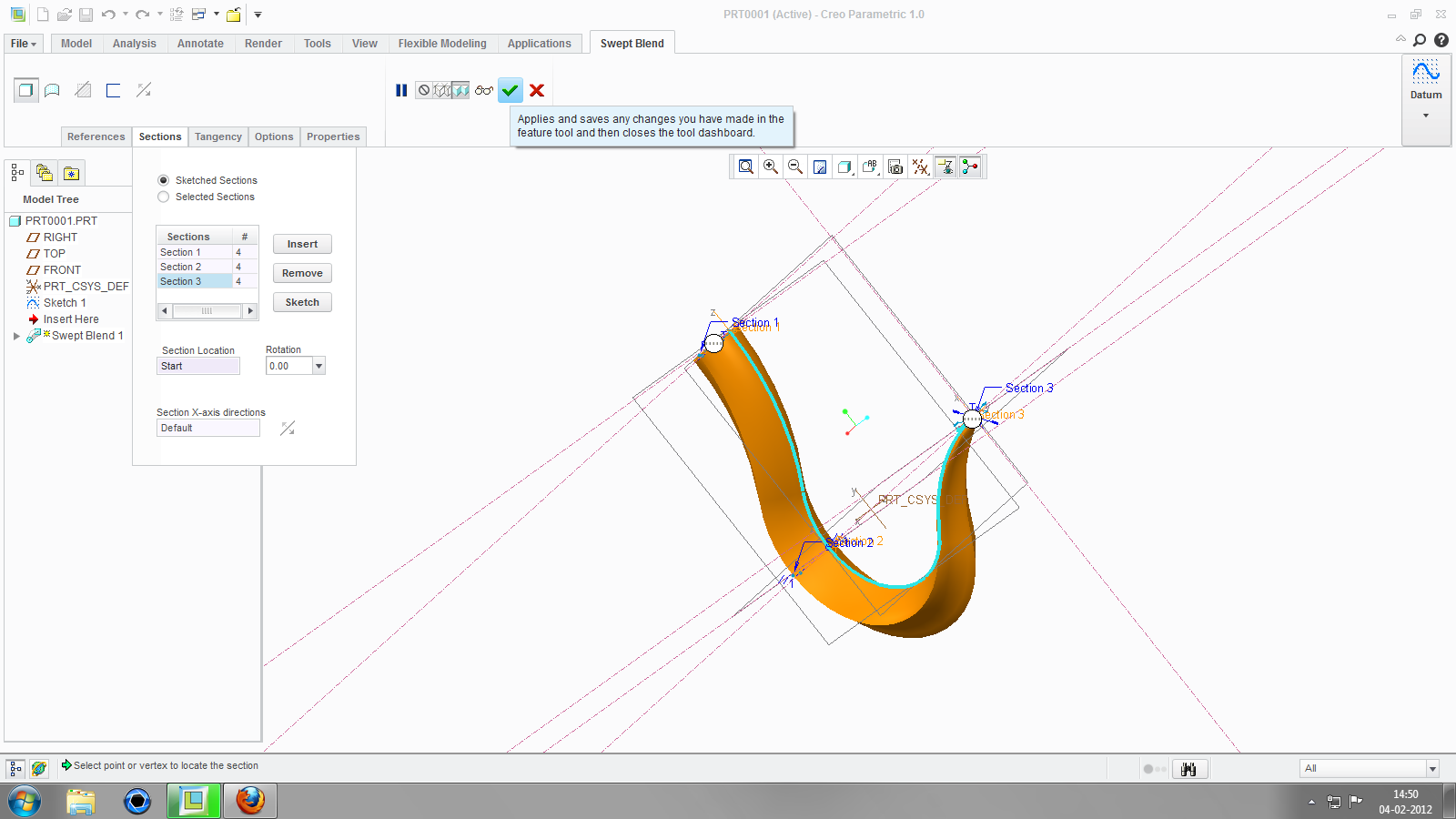
Task: Click the Redo arrow icon
Action: 143,15
